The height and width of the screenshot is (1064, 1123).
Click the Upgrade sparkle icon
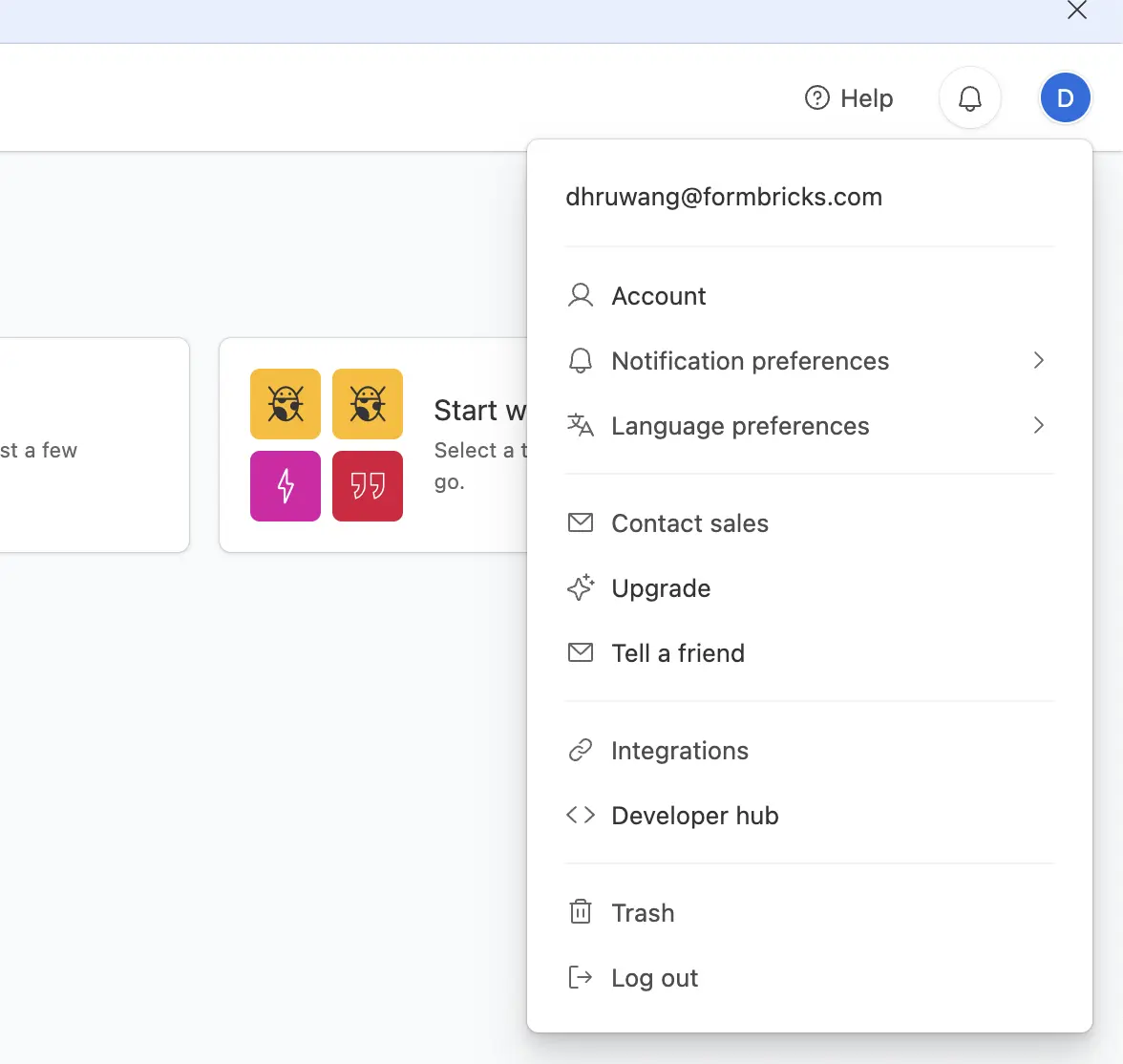581,588
